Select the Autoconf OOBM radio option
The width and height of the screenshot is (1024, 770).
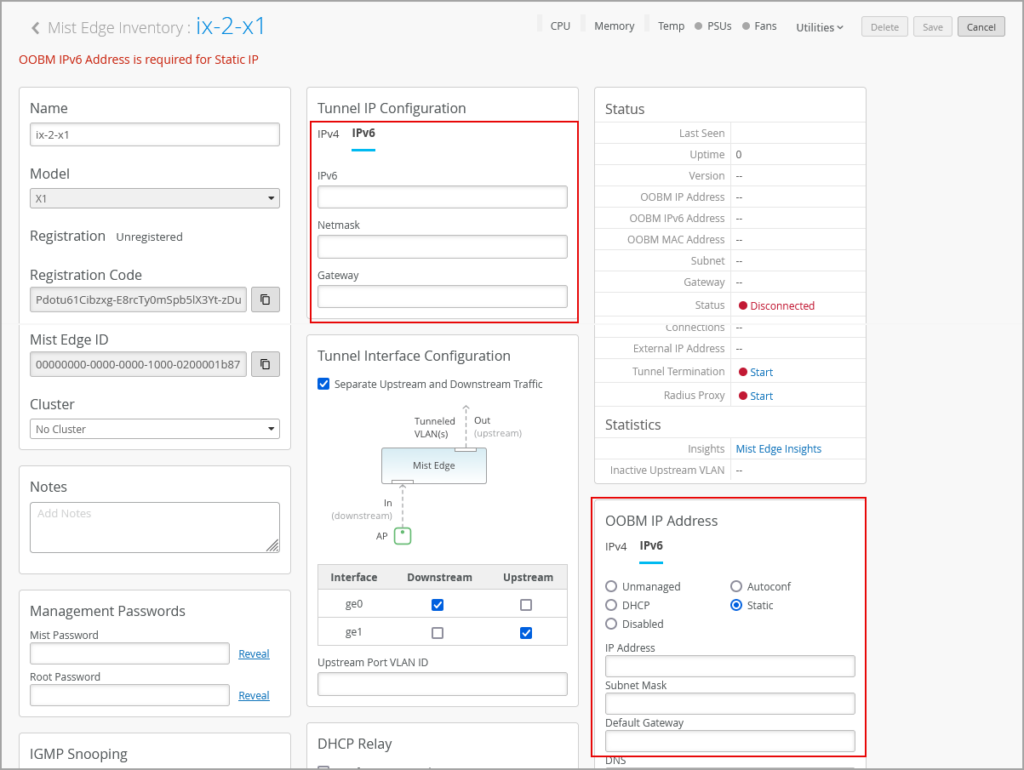(737, 587)
